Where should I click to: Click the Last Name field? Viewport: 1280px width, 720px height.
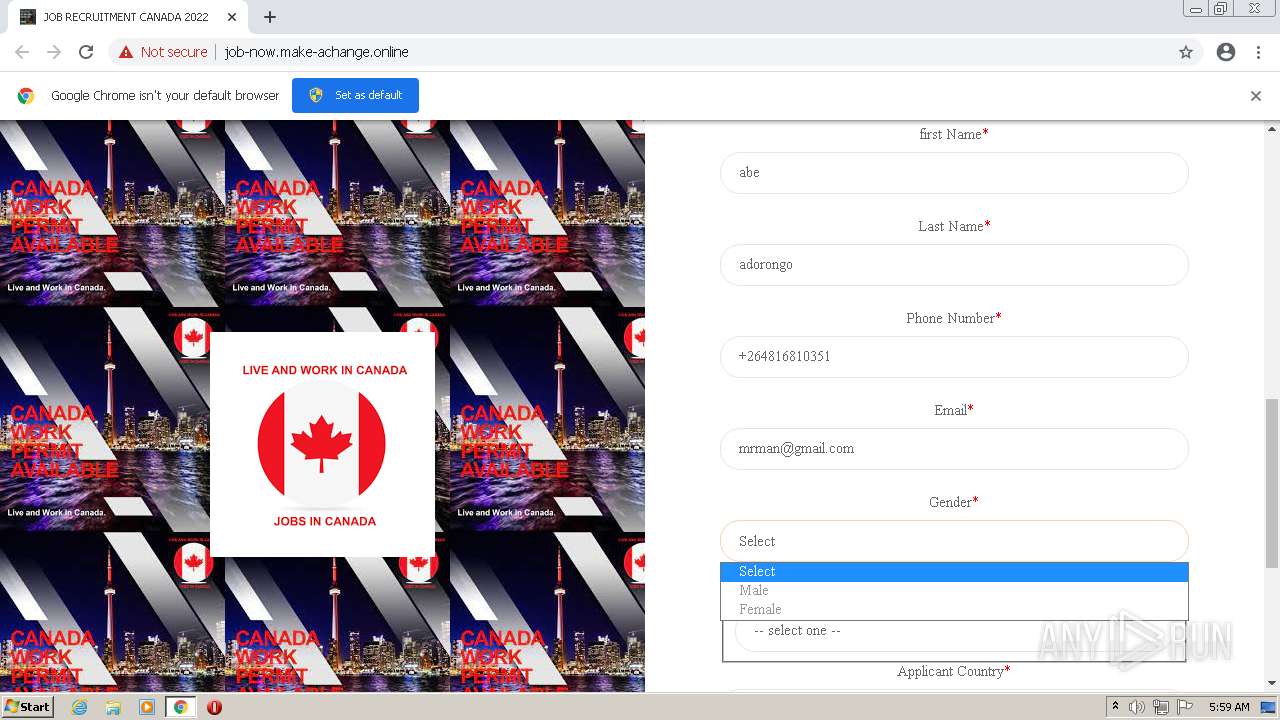(x=954, y=265)
